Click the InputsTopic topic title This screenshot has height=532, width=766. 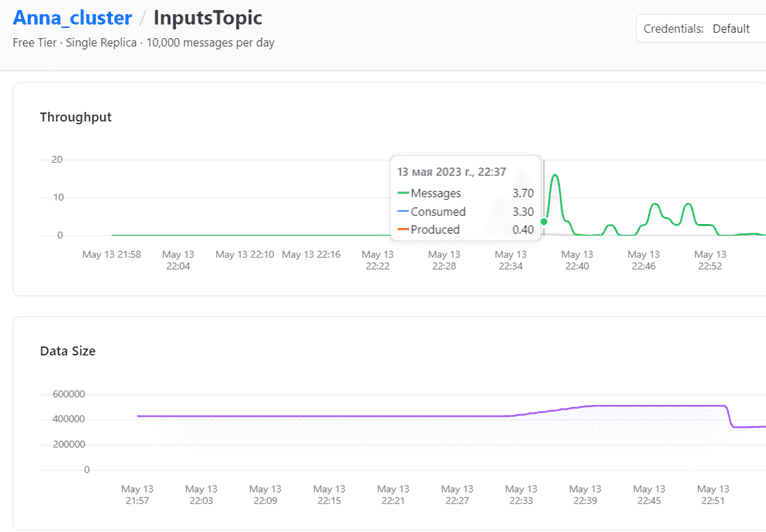click(x=207, y=18)
